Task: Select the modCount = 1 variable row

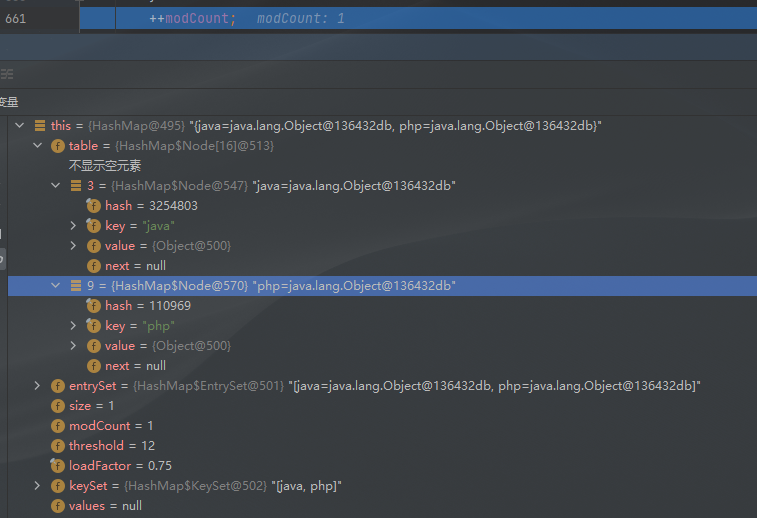Action: 382,425
